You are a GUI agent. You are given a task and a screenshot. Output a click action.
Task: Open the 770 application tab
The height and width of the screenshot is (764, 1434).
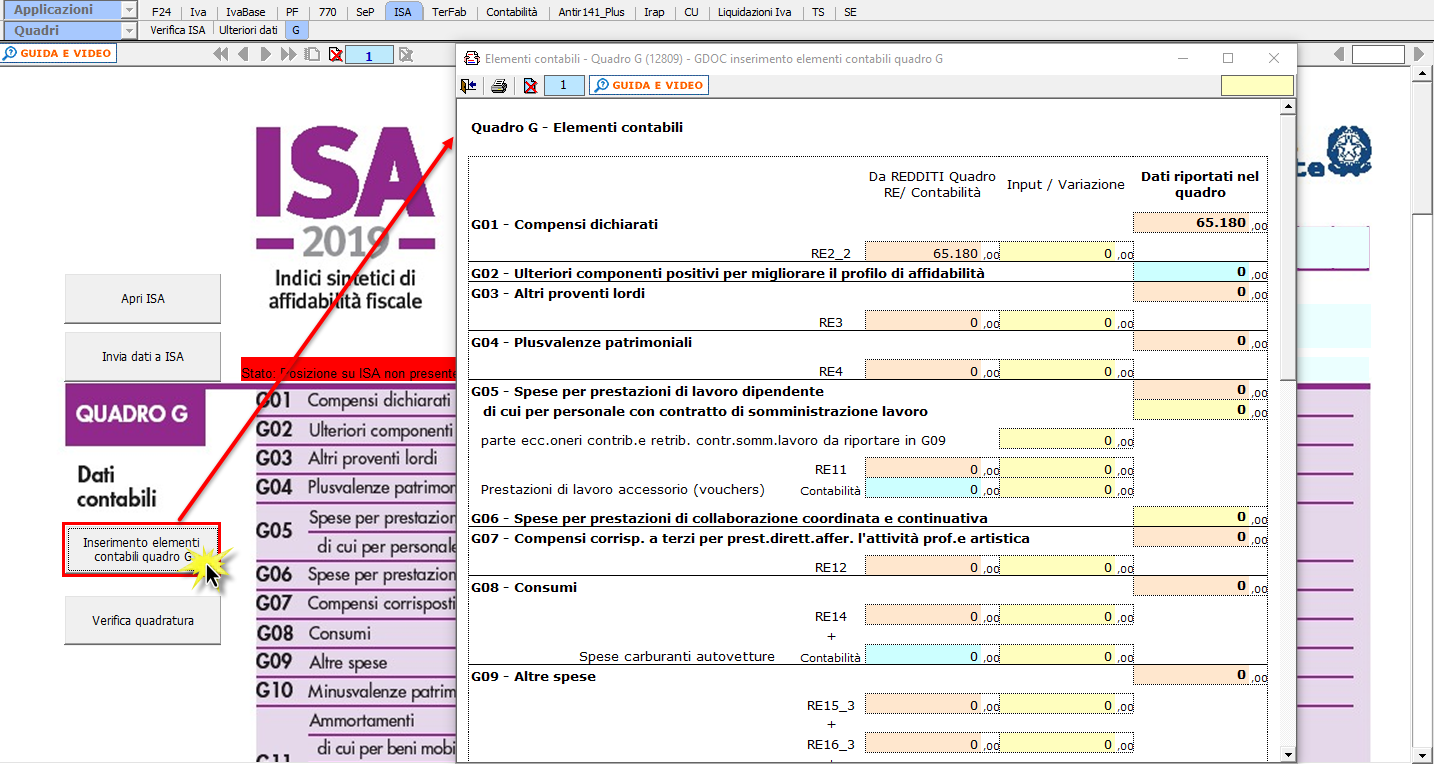325,12
